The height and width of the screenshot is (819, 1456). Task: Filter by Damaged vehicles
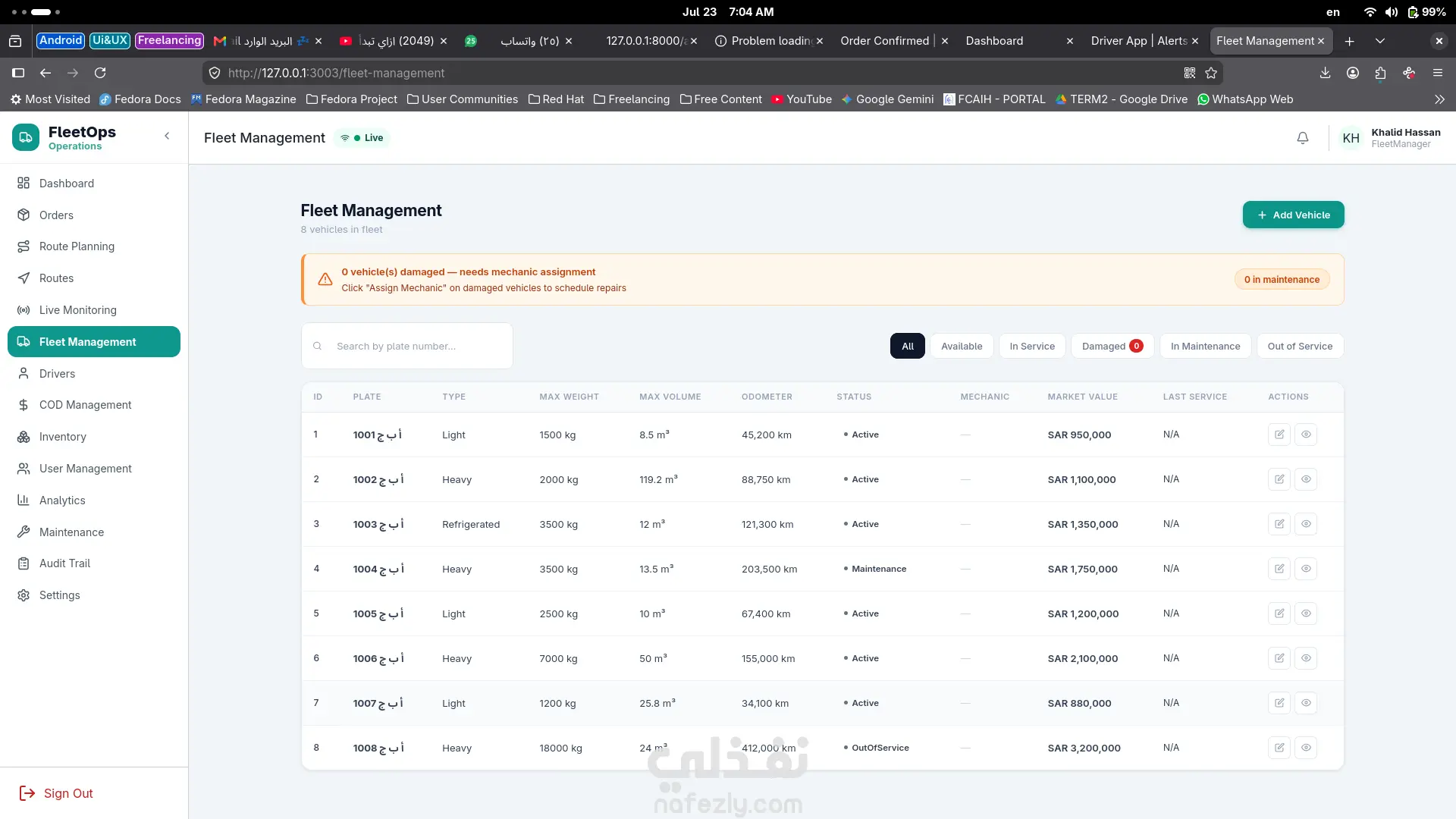click(1112, 347)
